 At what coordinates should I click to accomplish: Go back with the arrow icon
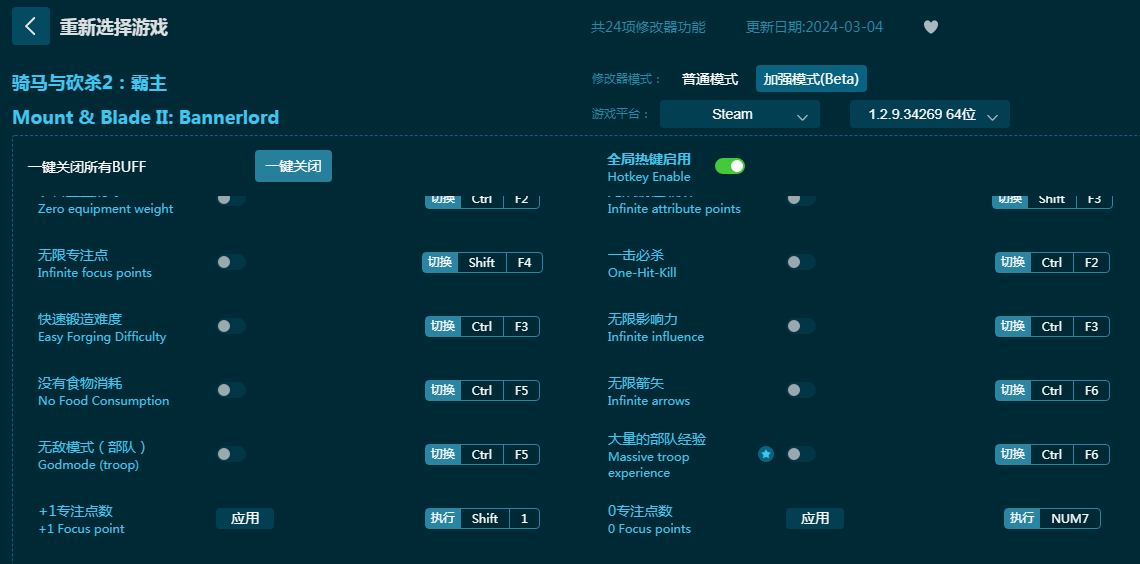[x=31, y=26]
